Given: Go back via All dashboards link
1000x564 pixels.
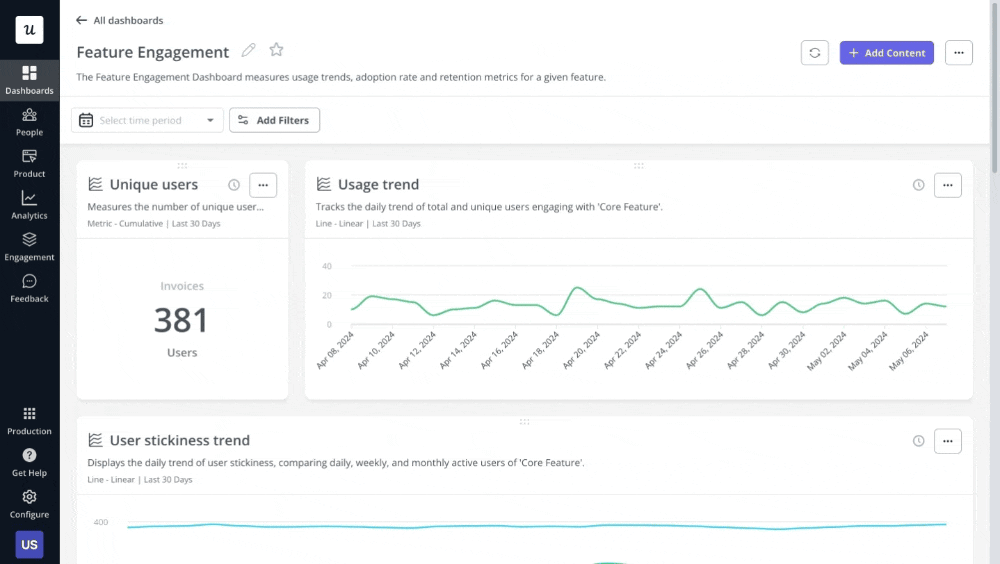Looking at the screenshot, I should (120, 20).
